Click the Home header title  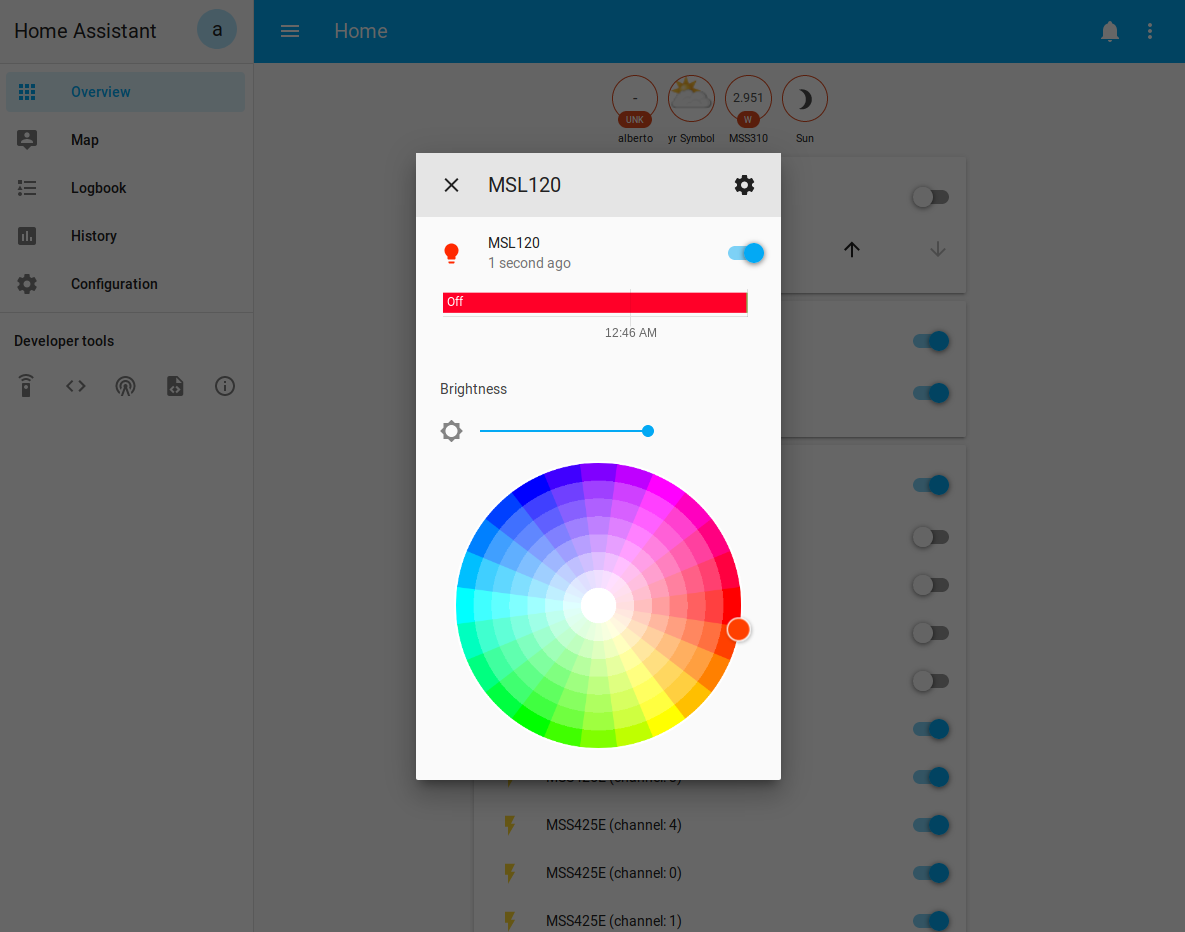click(x=360, y=31)
